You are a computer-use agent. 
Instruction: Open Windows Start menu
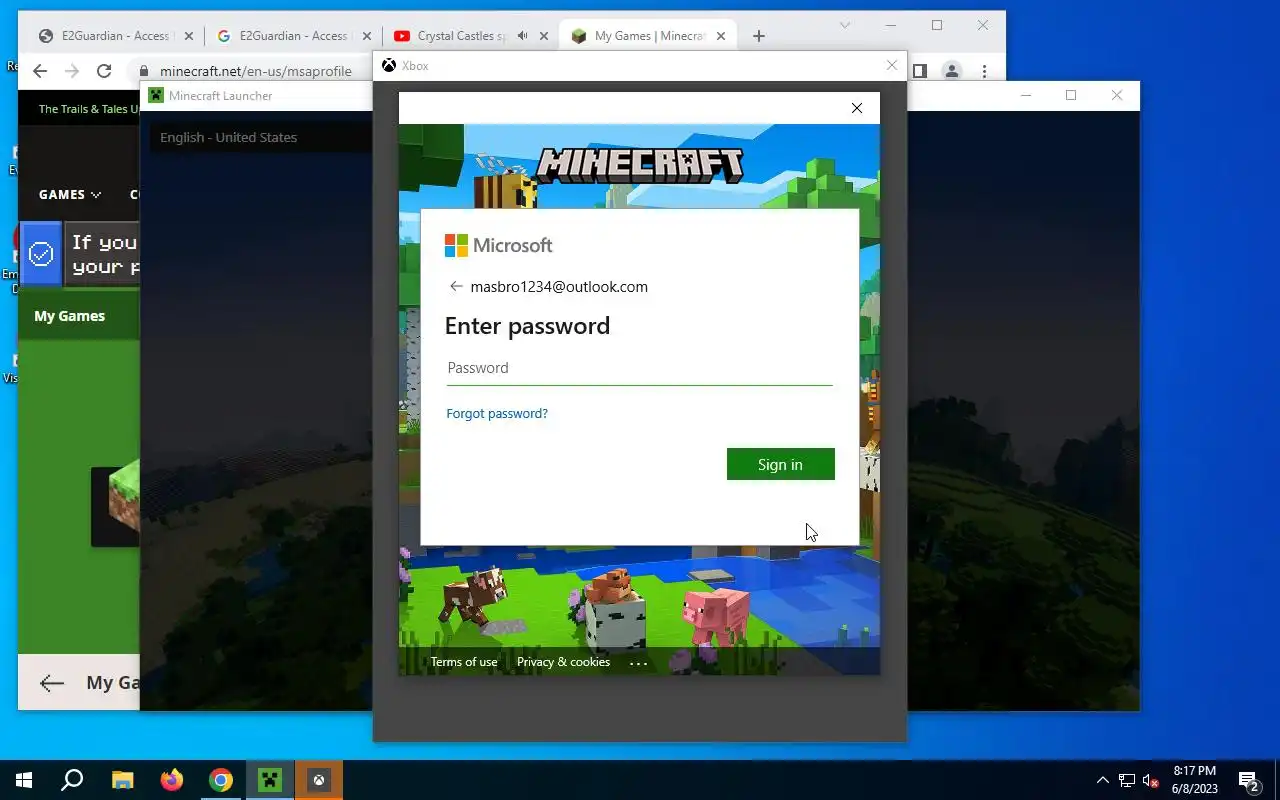pyautogui.click(x=24, y=780)
